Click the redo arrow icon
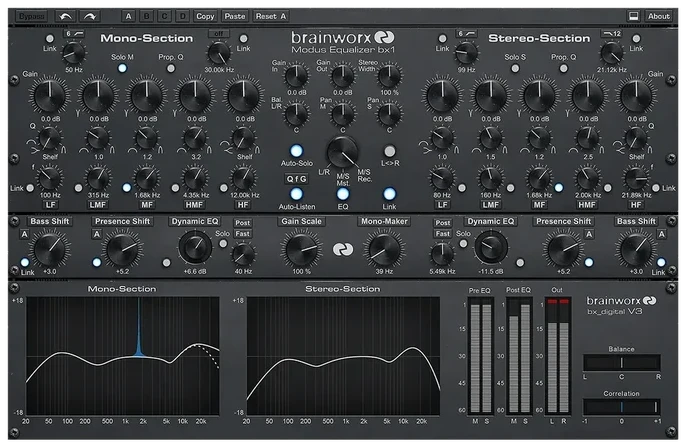This screenshot has height=447, width=686. (90, 17)
